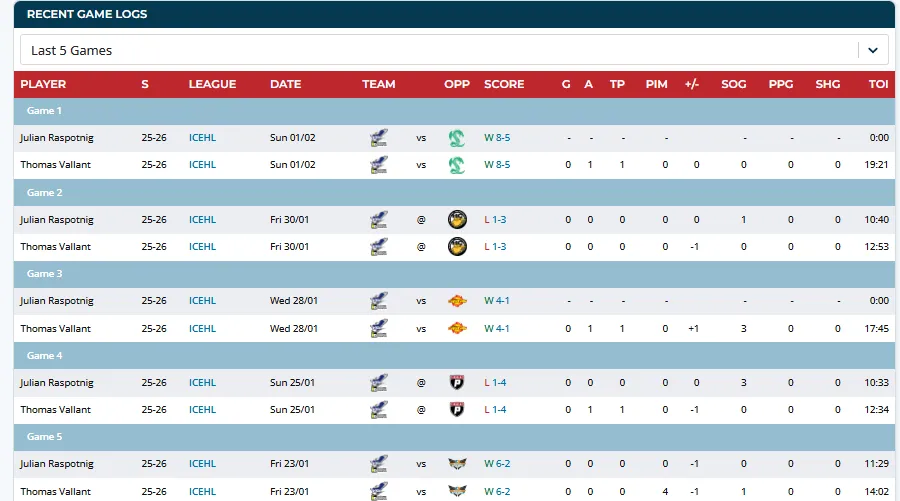The image size is (900, 501).
Task: Click the chevron arrow of games filter
Action: click(872, 50)
